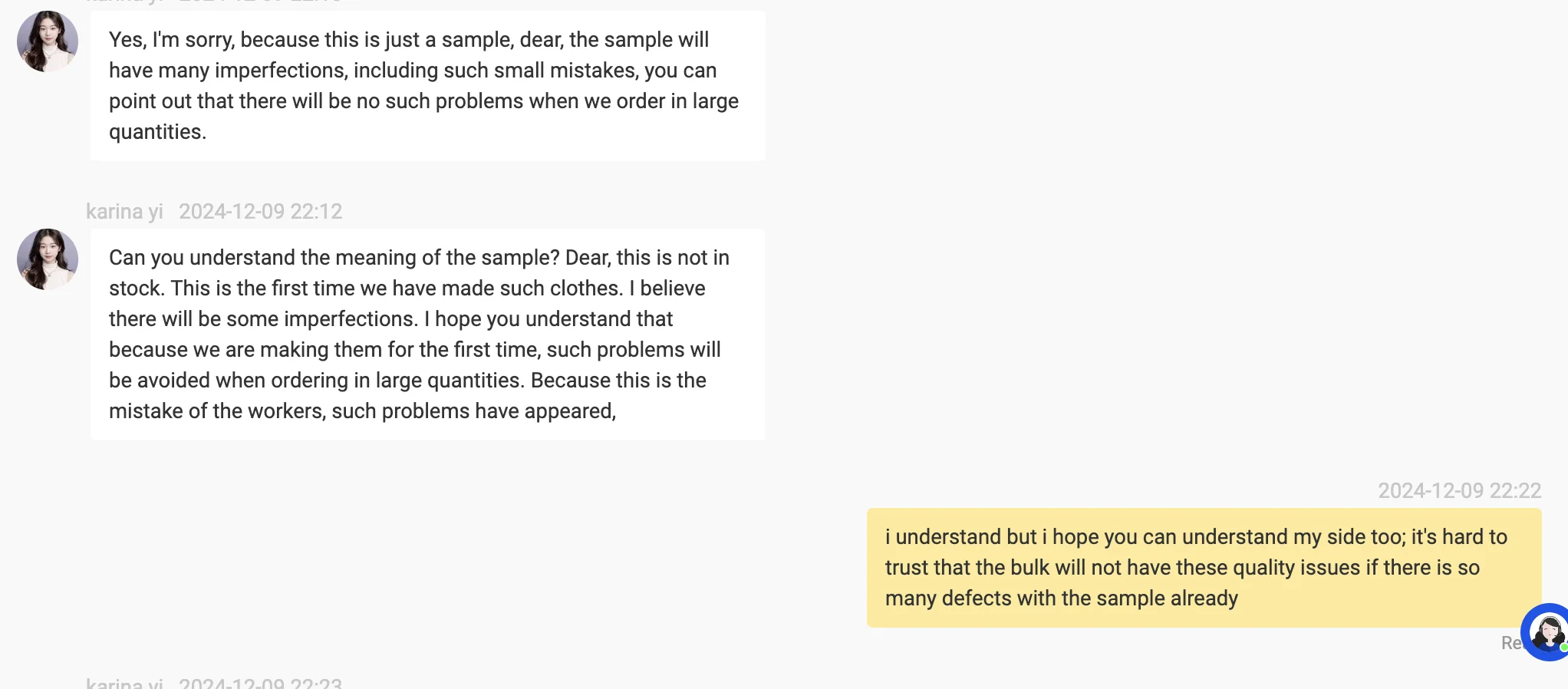Click the green online status dot
Screen dimensions: 1568x689
(1563, 648)
